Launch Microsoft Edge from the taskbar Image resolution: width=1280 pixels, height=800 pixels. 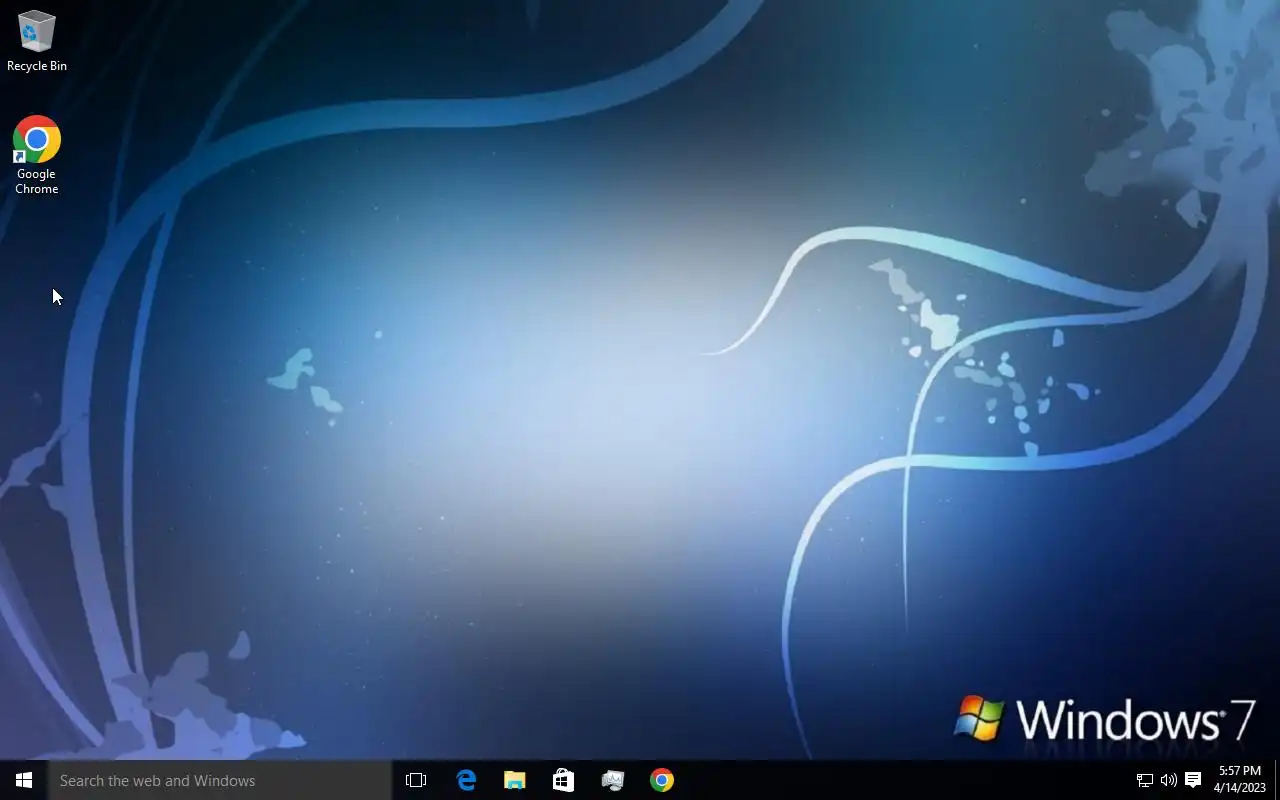tap(466, 780)
